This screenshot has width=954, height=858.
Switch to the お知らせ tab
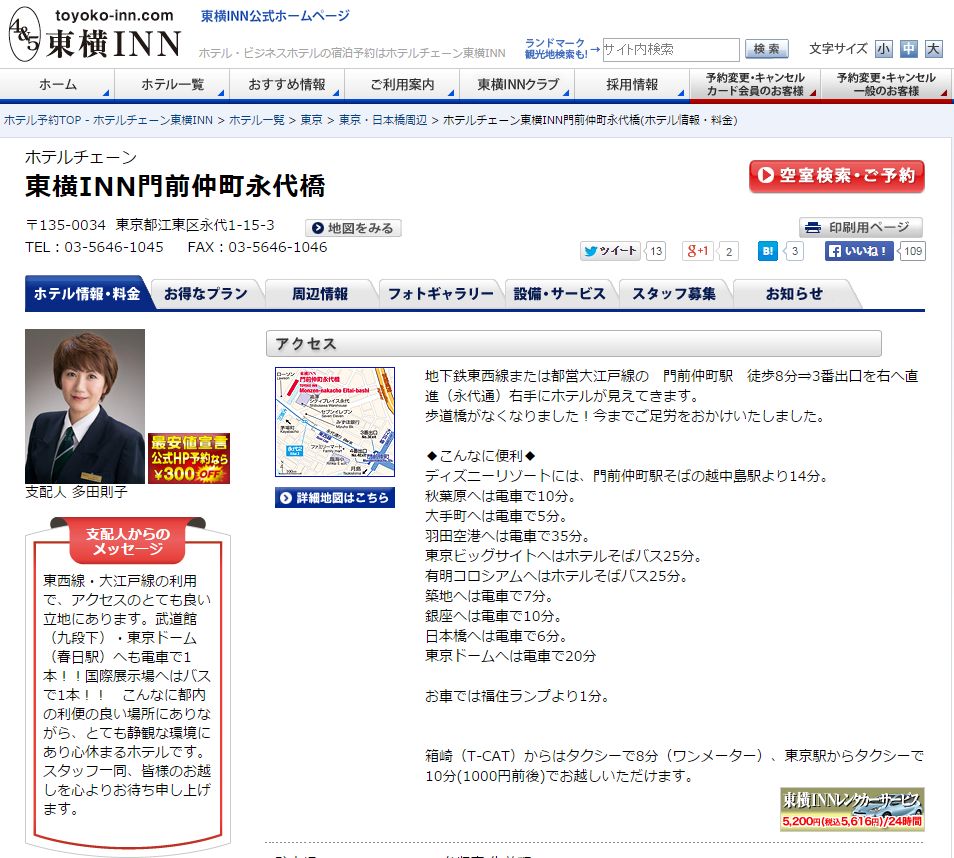[794, 294]
